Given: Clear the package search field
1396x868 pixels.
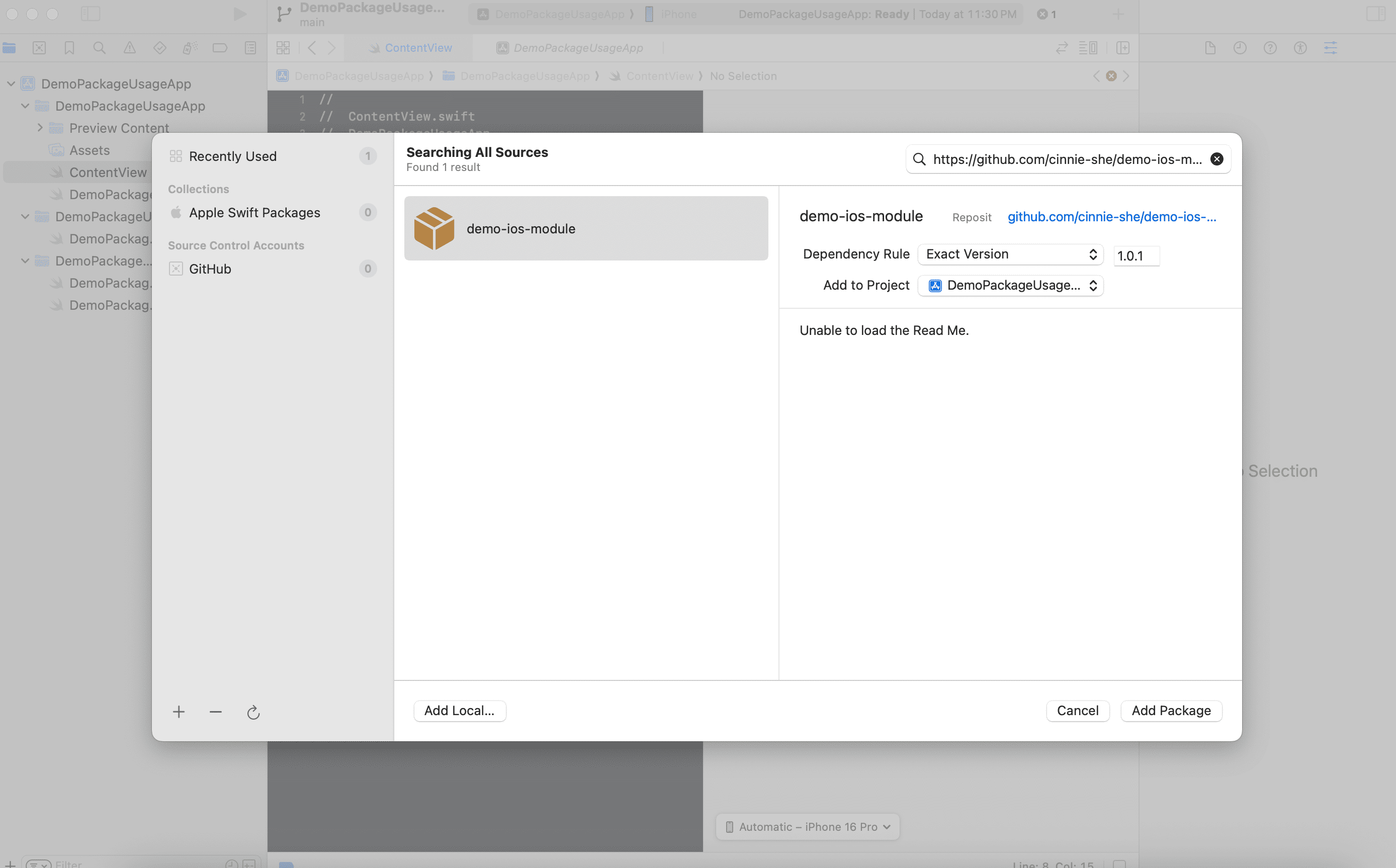Looking at the screenshot, I should tap(1216, 159).
